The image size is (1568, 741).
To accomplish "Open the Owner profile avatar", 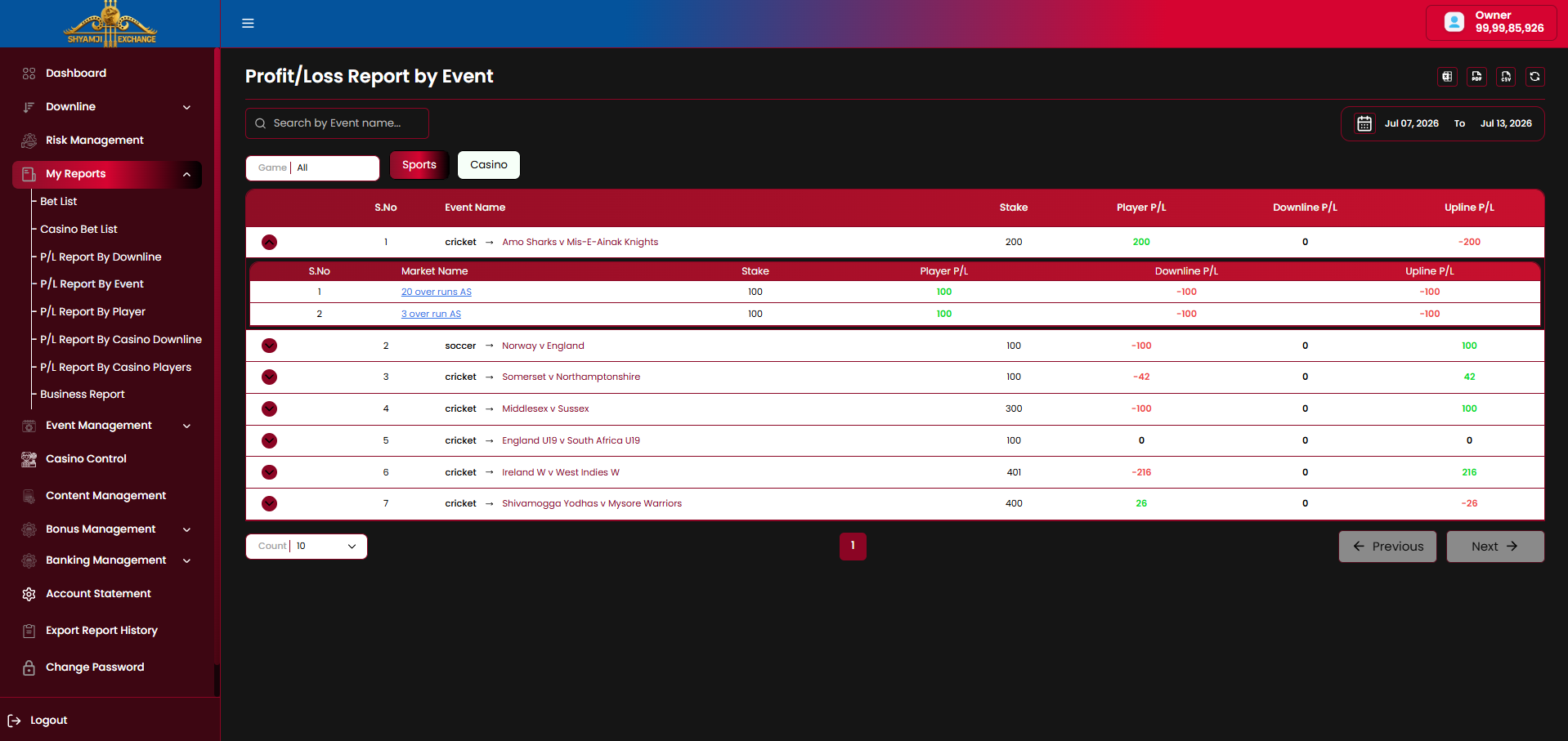I will coord(1454,22).
